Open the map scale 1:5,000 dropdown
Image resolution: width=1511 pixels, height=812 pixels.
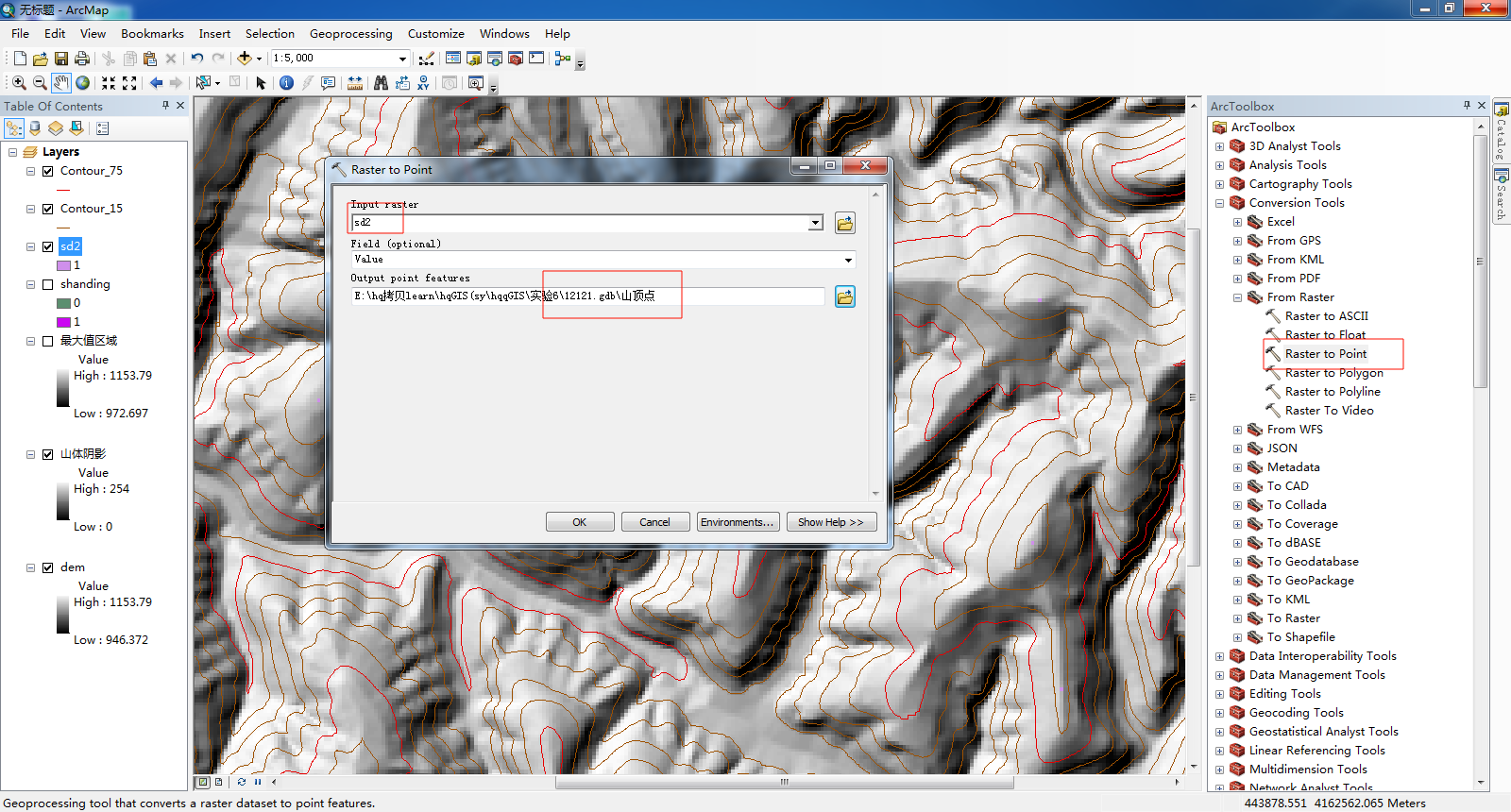[x=402, y=59]
